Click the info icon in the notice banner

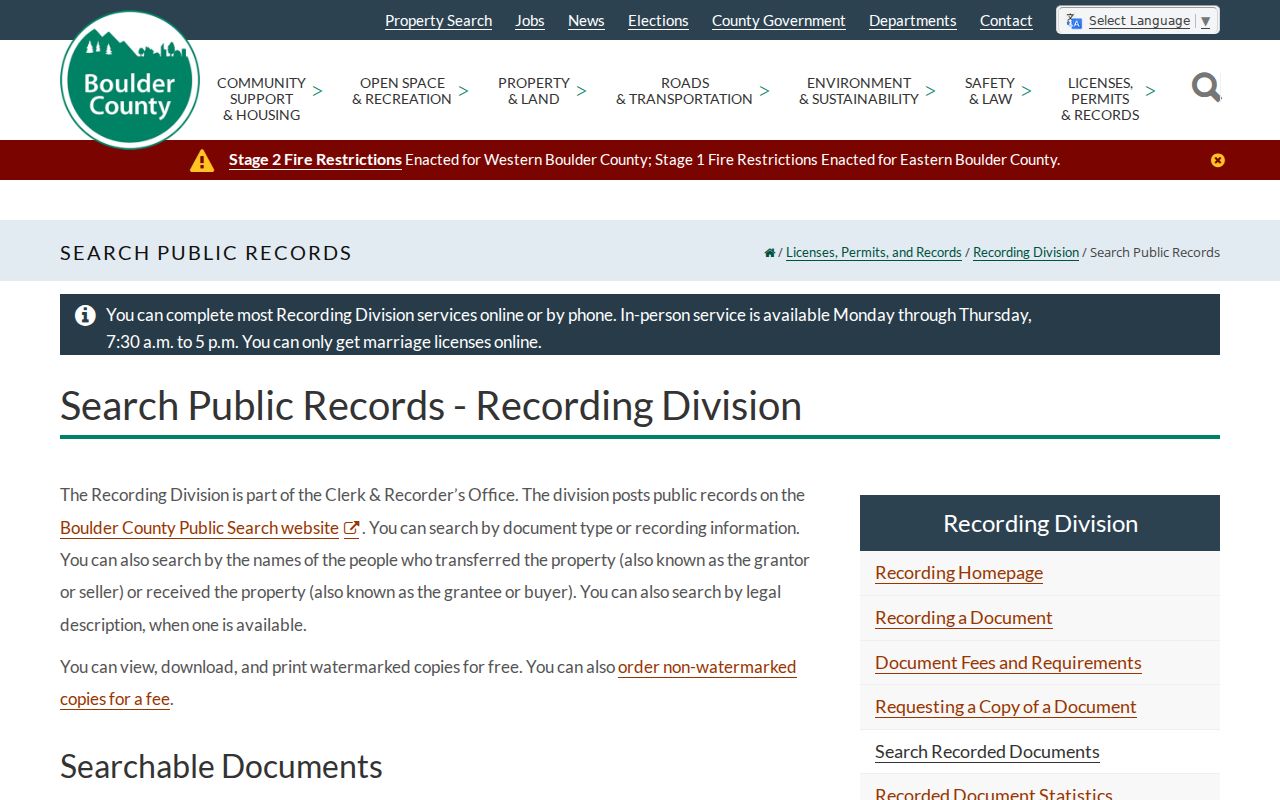point(85,315)
